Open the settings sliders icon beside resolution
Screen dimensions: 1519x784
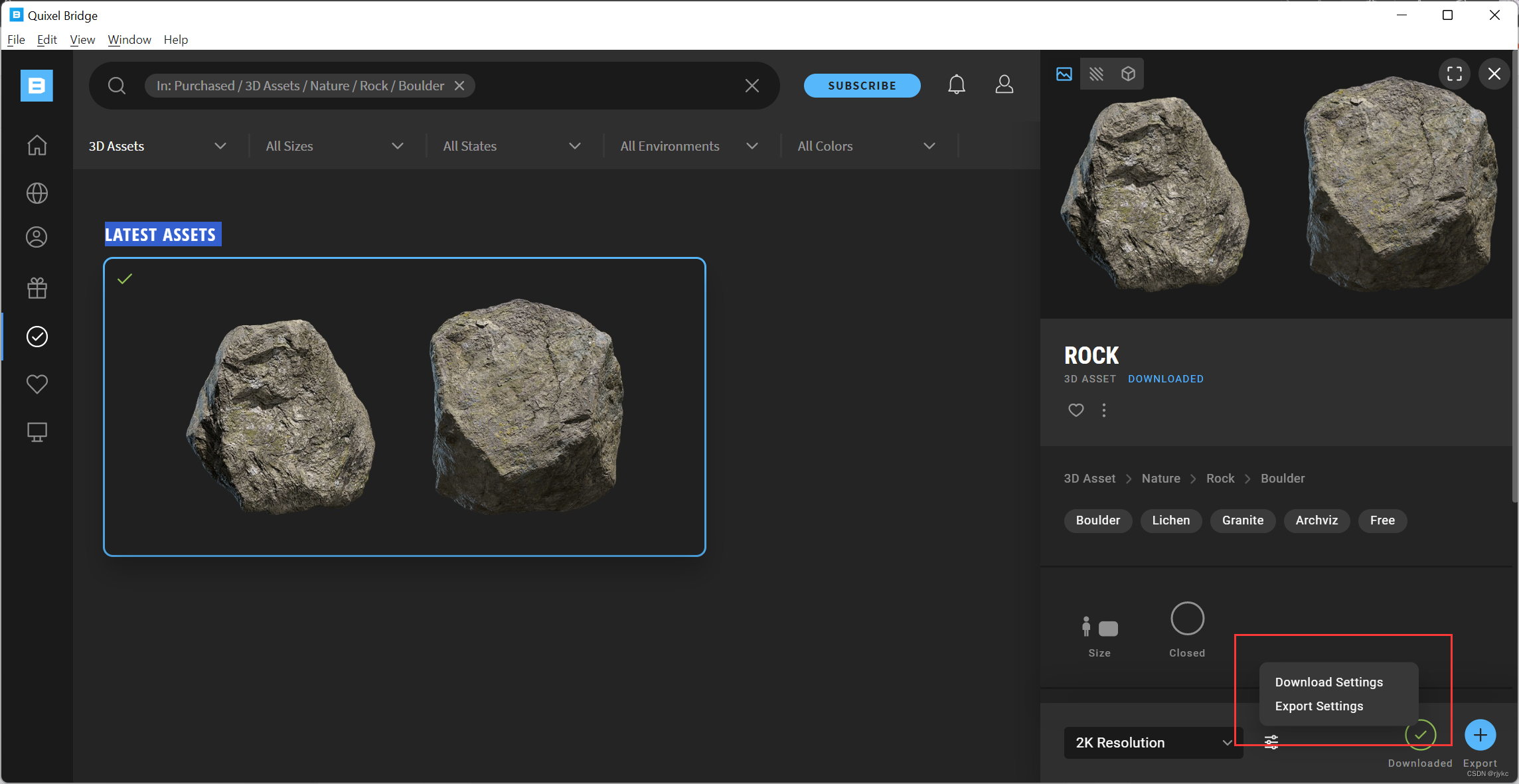pyautogui.click(x=1271, y=742)
